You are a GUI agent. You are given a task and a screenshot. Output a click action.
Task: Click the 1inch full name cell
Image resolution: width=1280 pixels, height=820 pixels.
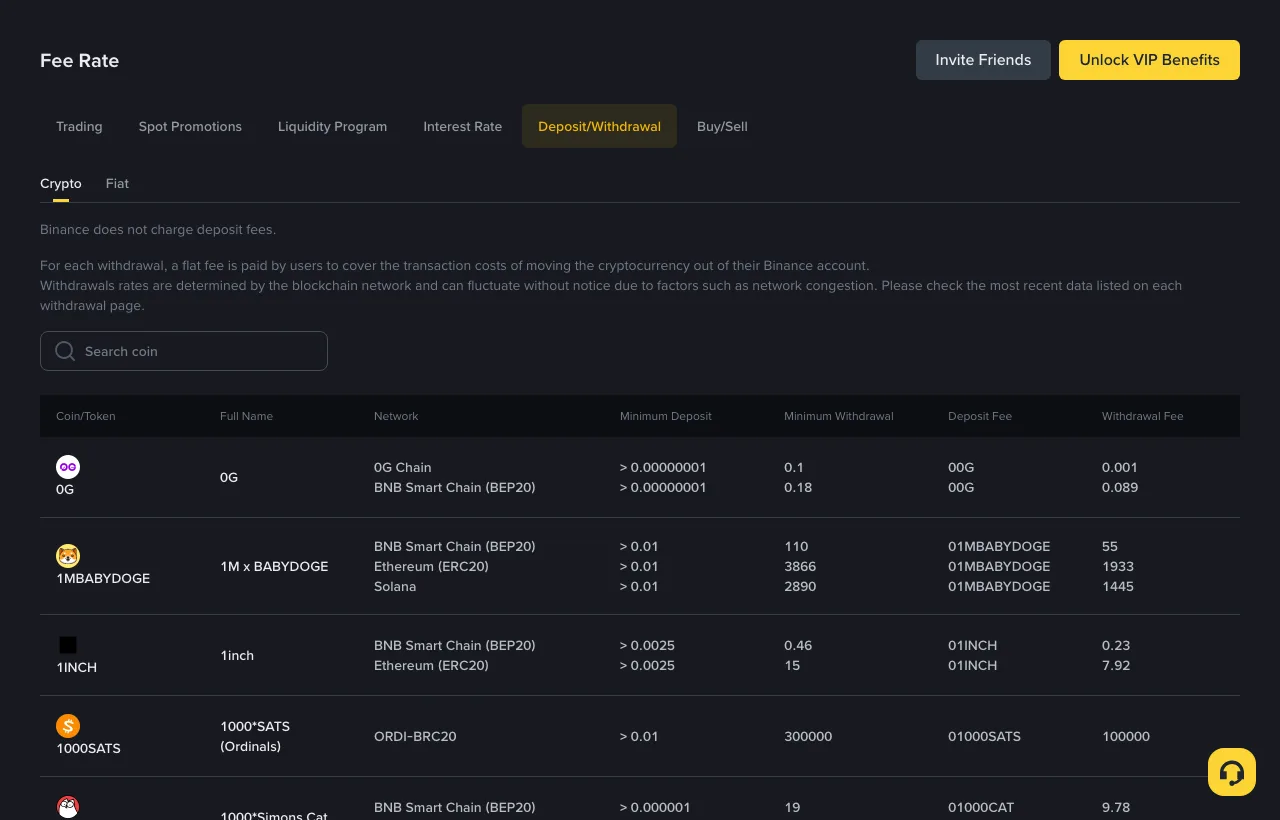click(237, 655)
